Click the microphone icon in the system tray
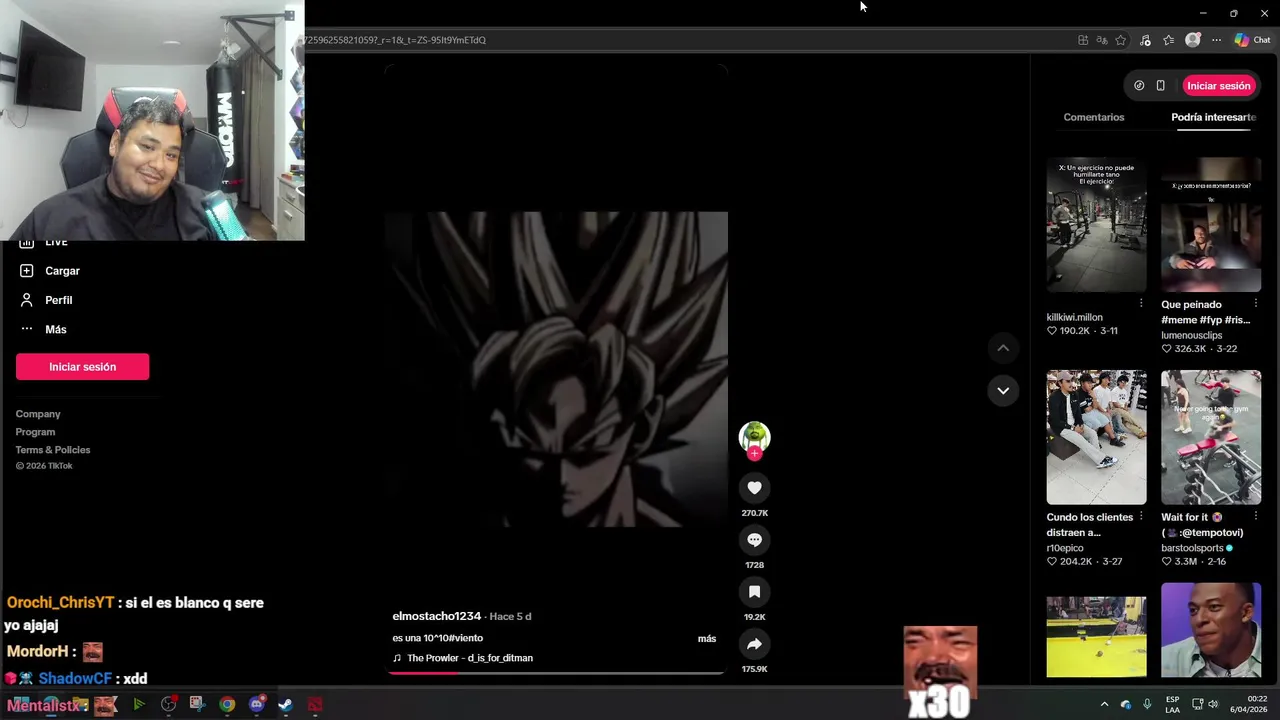 [x=1147, y=704]
